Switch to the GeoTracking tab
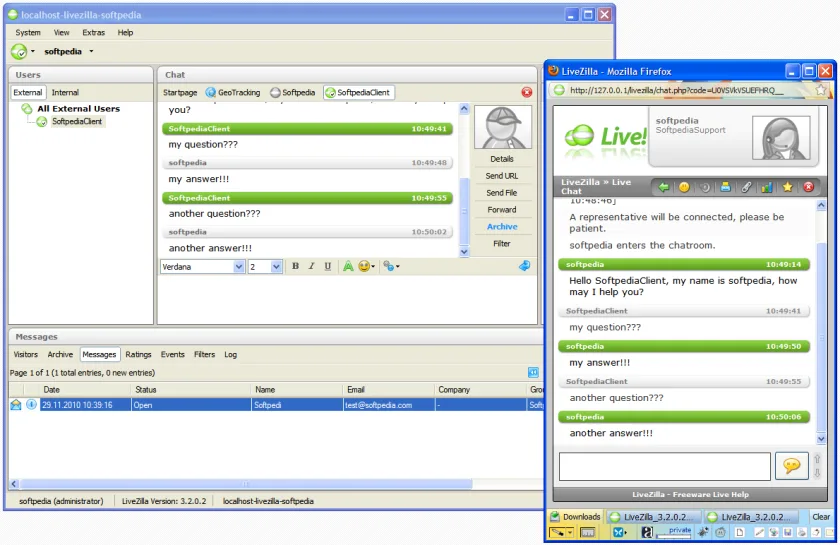 [233, 92]
